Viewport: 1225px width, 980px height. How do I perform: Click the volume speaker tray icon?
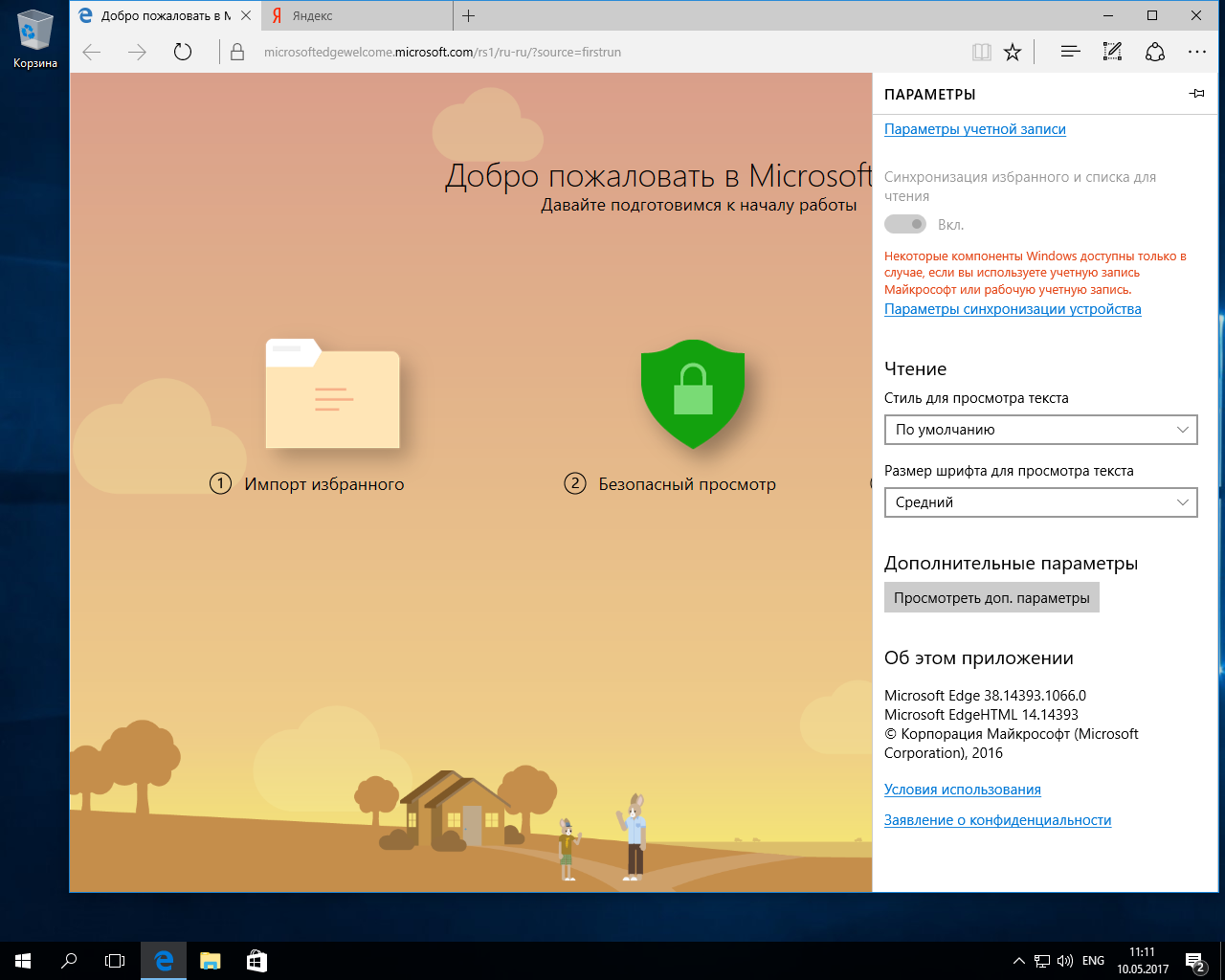pos(1065,961)
